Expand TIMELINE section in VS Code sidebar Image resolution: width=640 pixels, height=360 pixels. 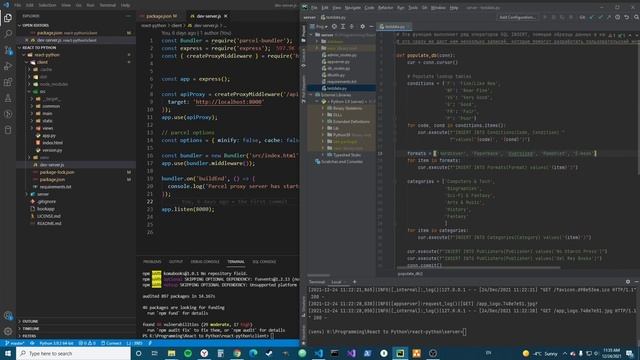point(20,329)
